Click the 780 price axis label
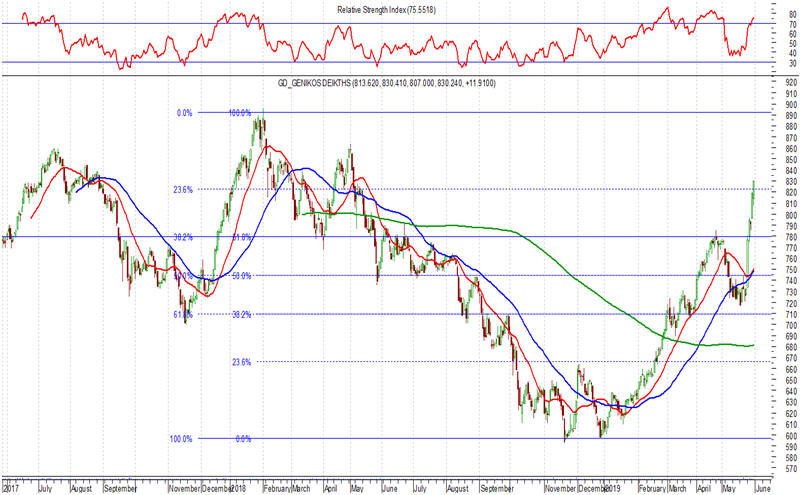801x495 pixels. (x=792, y=237)
